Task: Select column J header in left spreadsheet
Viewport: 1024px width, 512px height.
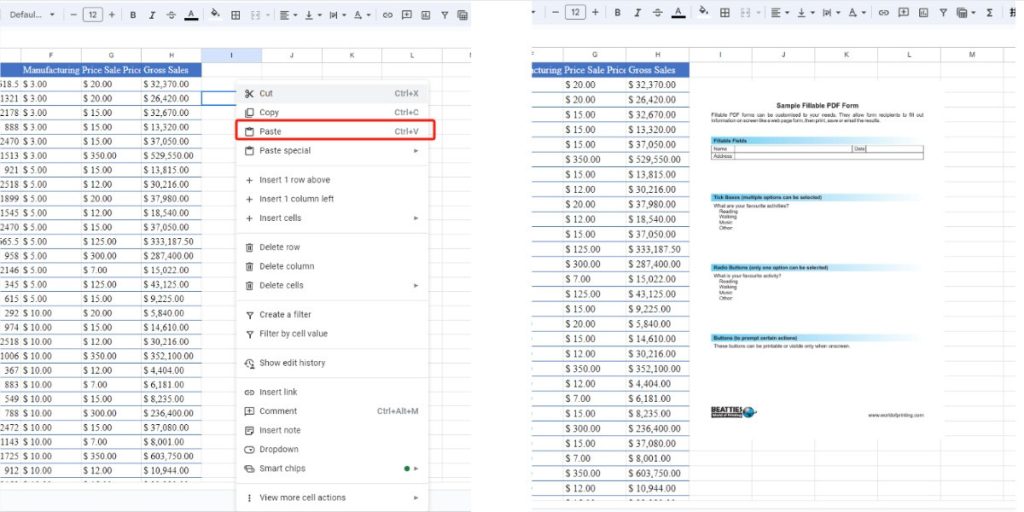Action: (x=291, y=56)
